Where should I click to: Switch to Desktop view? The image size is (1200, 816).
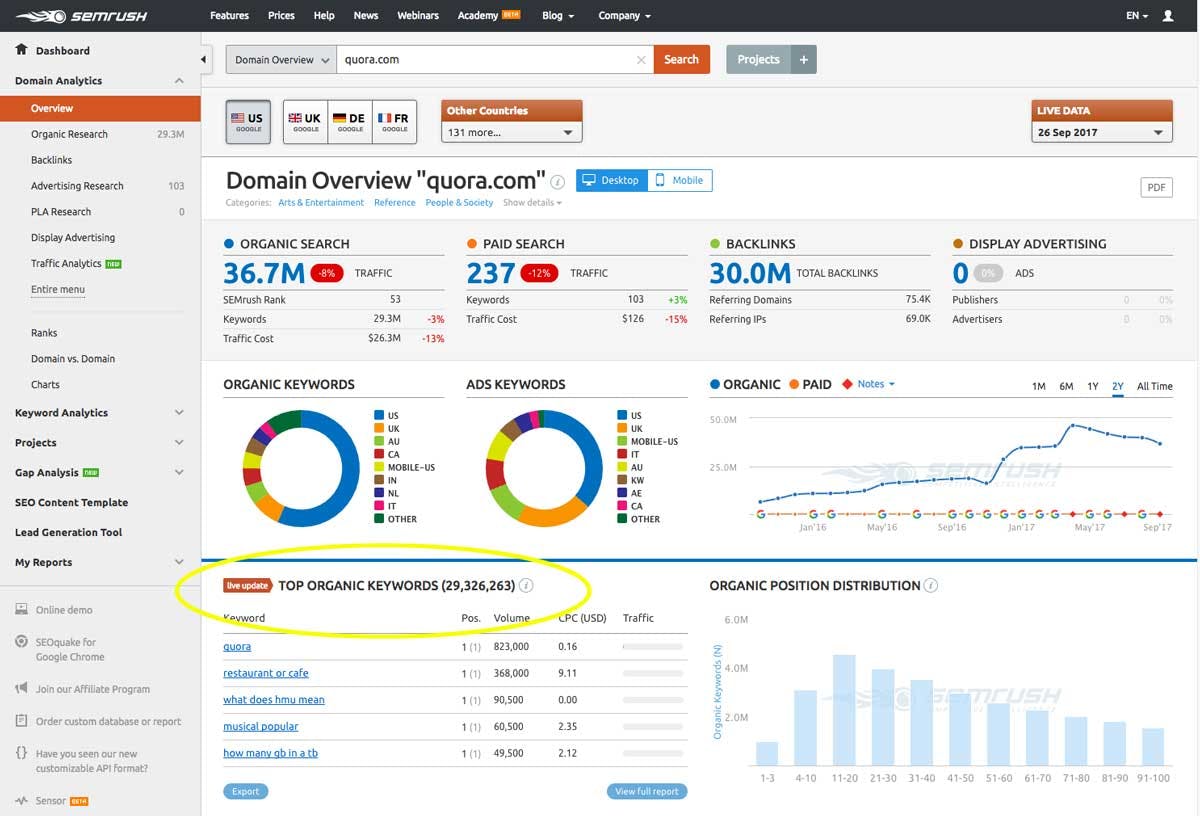coord(611,181)
